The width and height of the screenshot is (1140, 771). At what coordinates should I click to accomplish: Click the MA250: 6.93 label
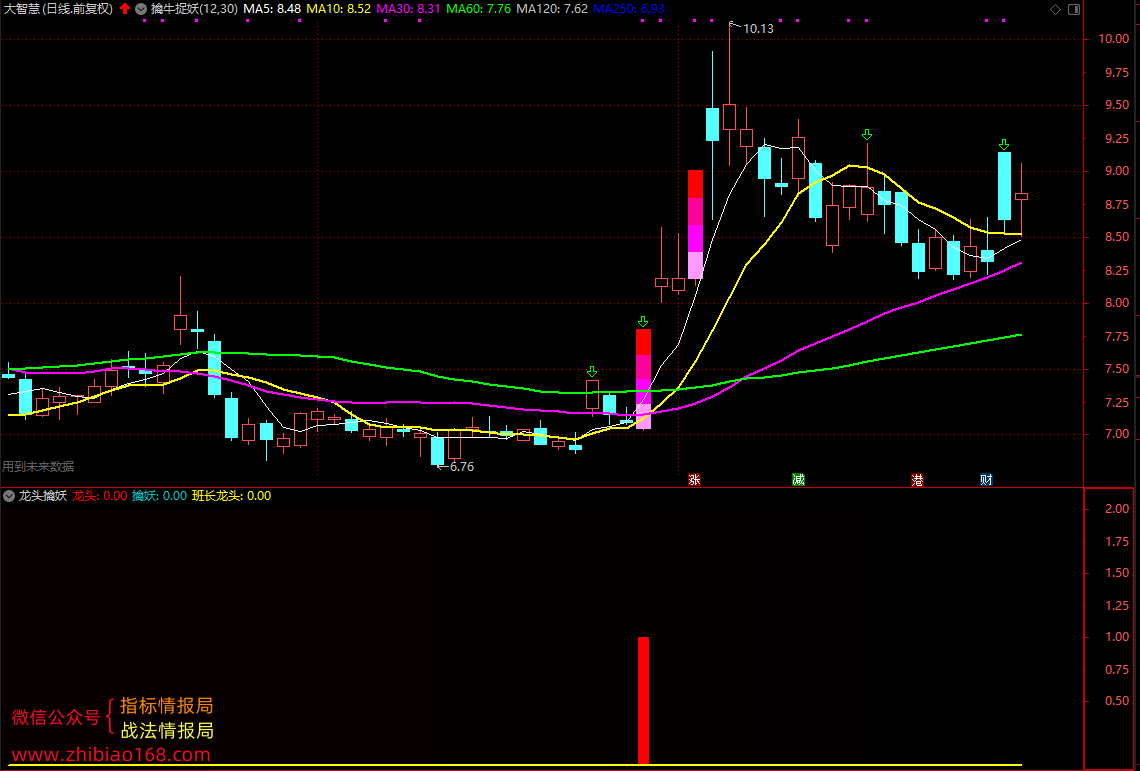point(628,9)
